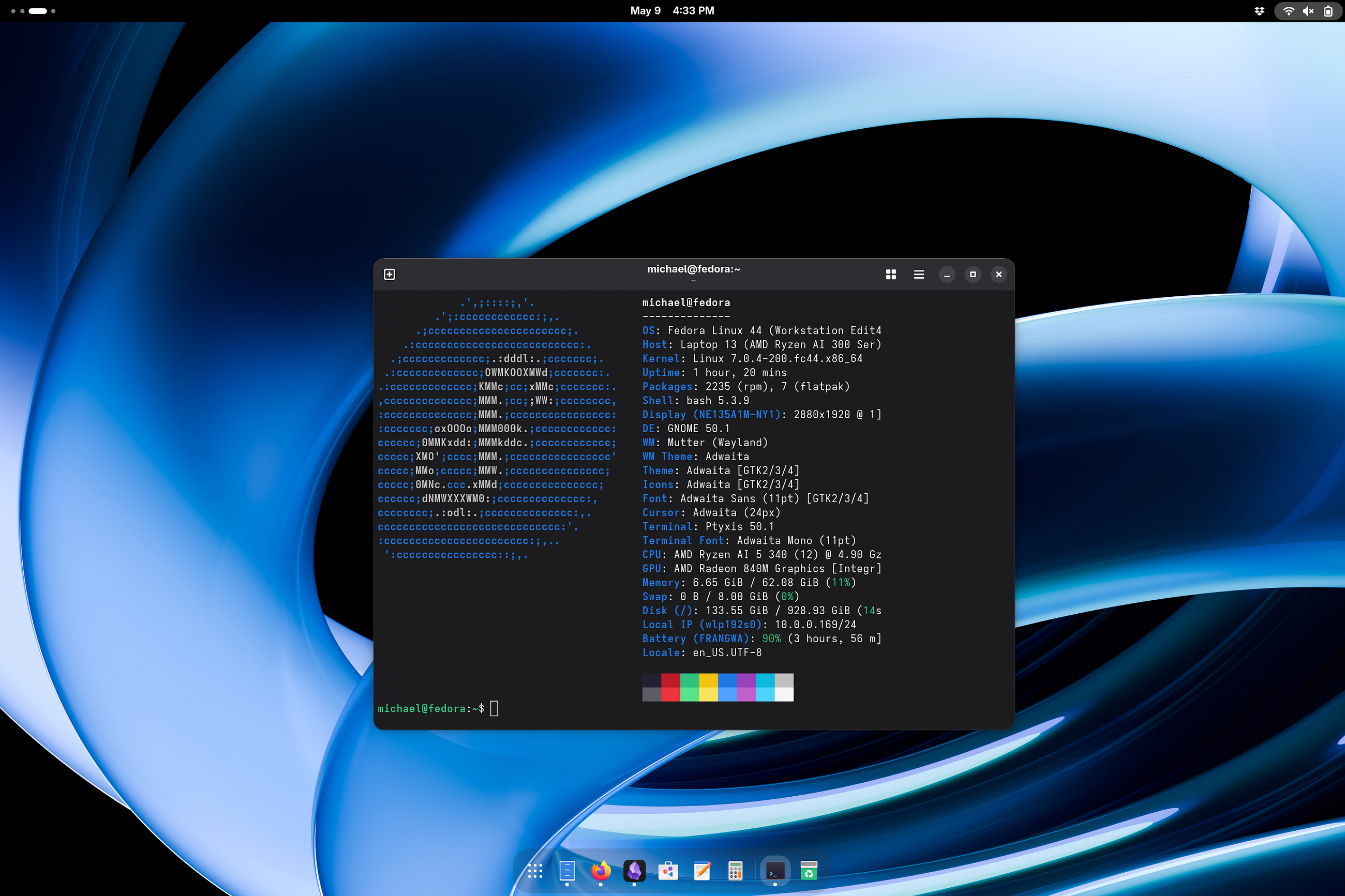
Task: Click the shell prompt michael@fedora:~$
Action: (431, 708)
